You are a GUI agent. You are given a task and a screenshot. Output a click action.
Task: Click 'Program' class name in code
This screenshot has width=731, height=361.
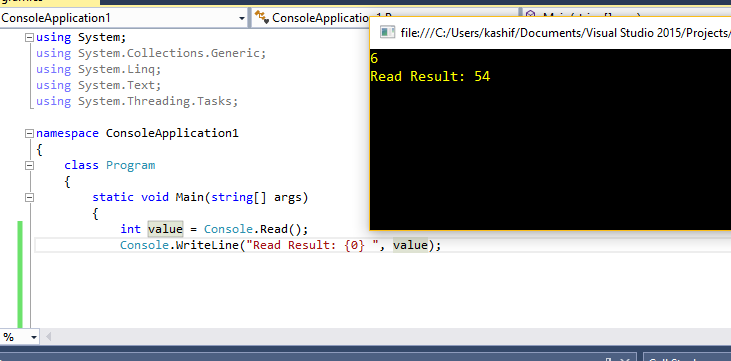tap(131, 165)
